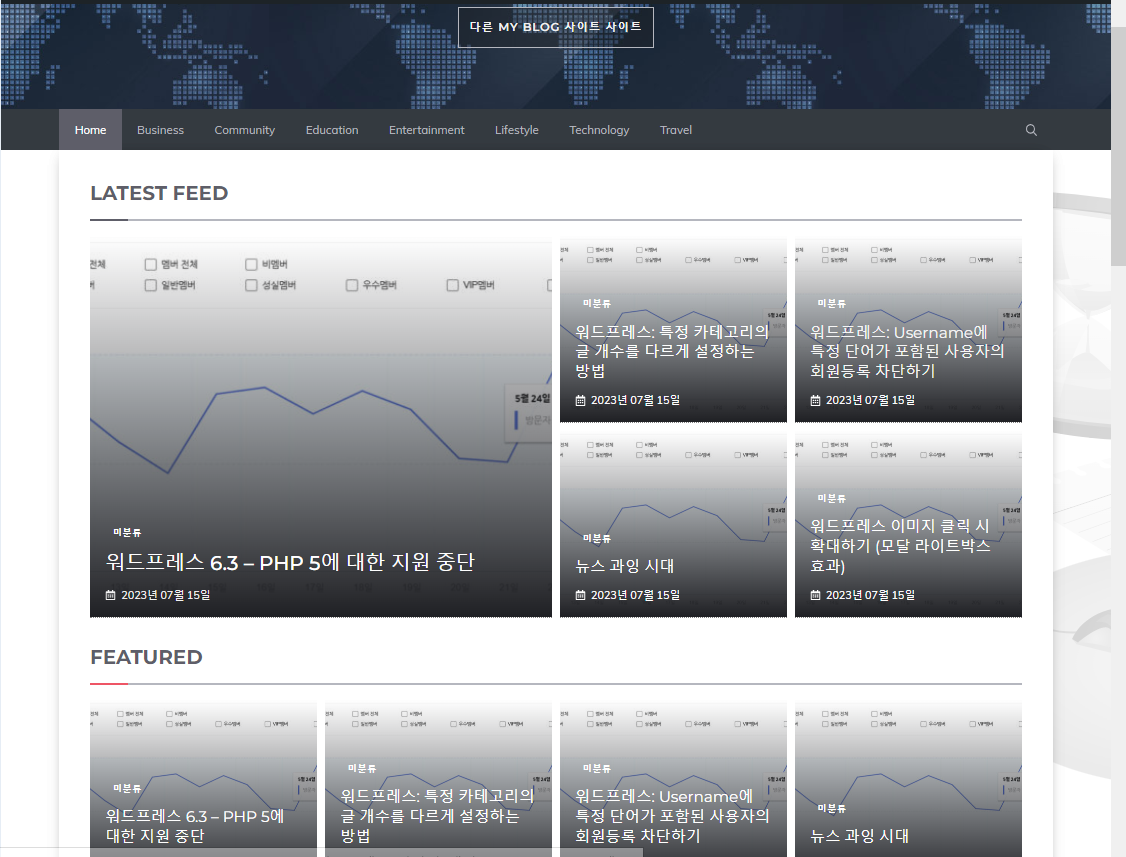This screenshot has width=1126, height=857.
Task: Click the 다른 MY BLOG 사이트 header button
Action: coord(555,27)
